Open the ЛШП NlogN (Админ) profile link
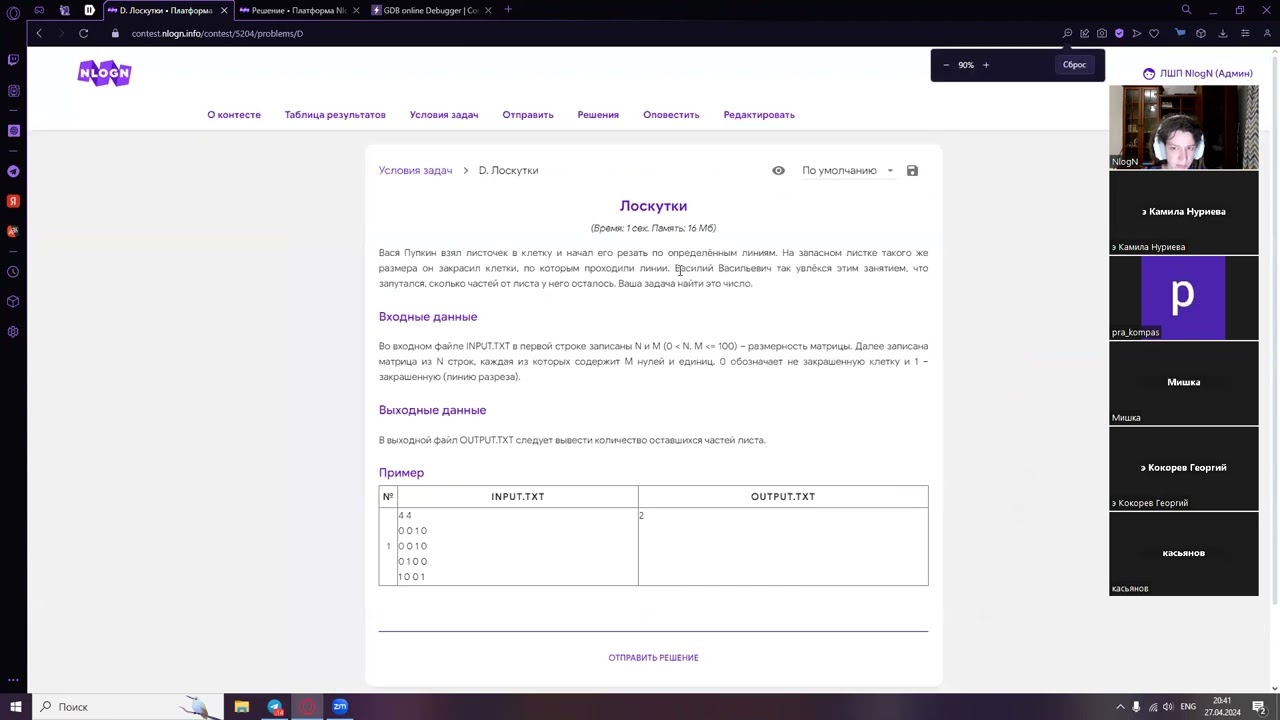This screenshot has height=720, width=1280. click(x=1198, y=74)
